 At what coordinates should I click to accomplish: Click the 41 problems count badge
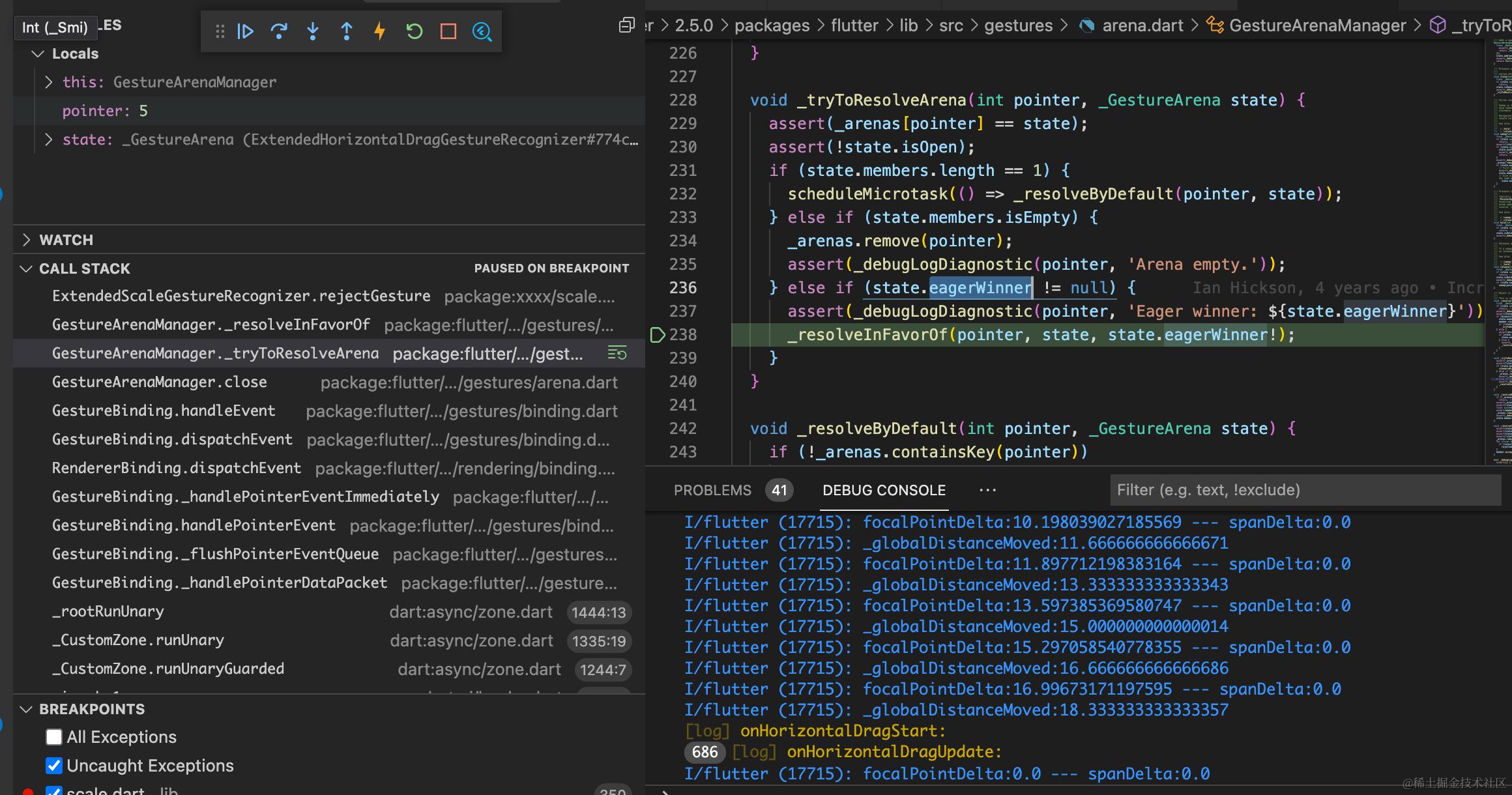(779, 490)
